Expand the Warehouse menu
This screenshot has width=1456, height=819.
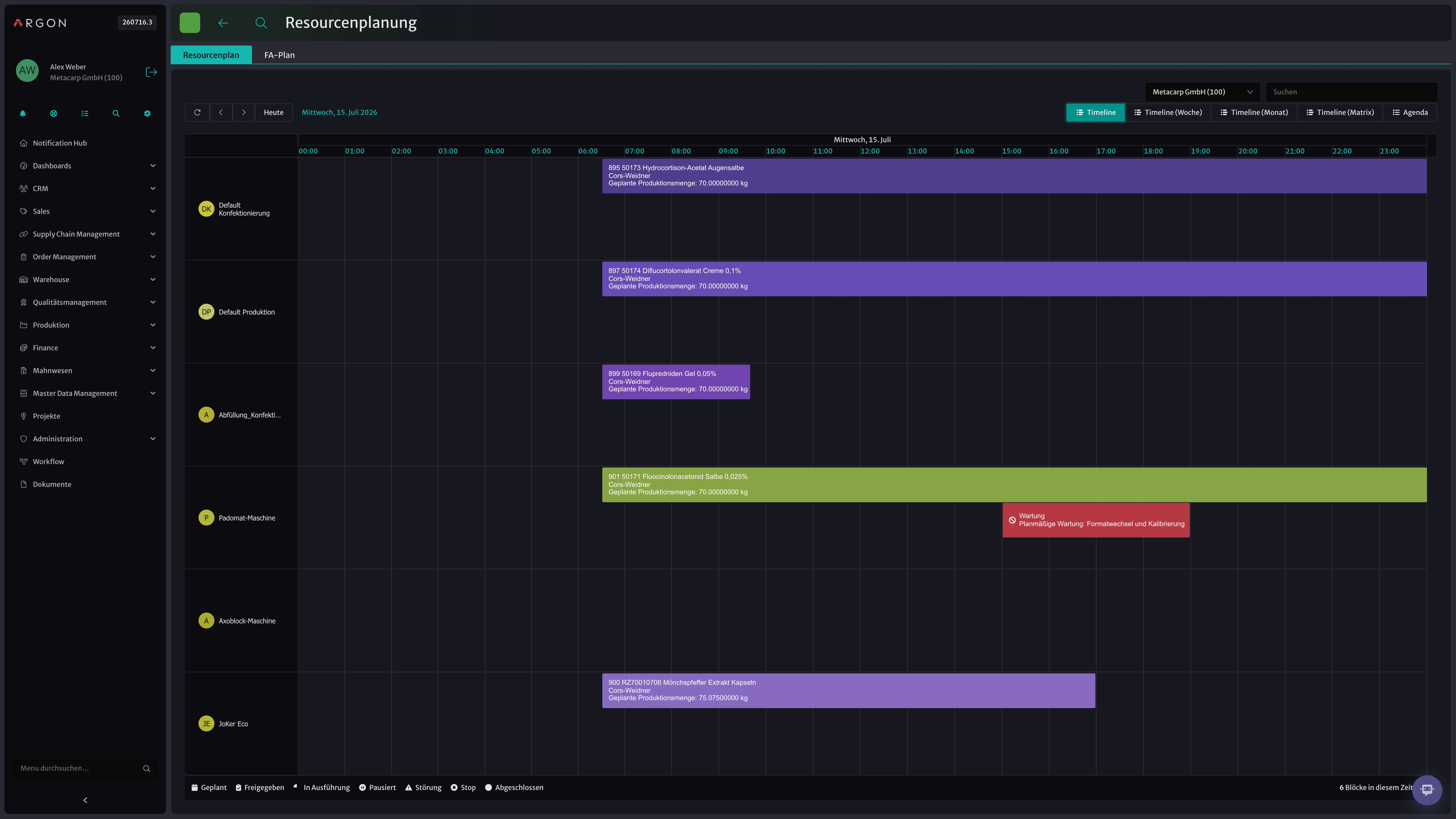click(x=85, y=280)
